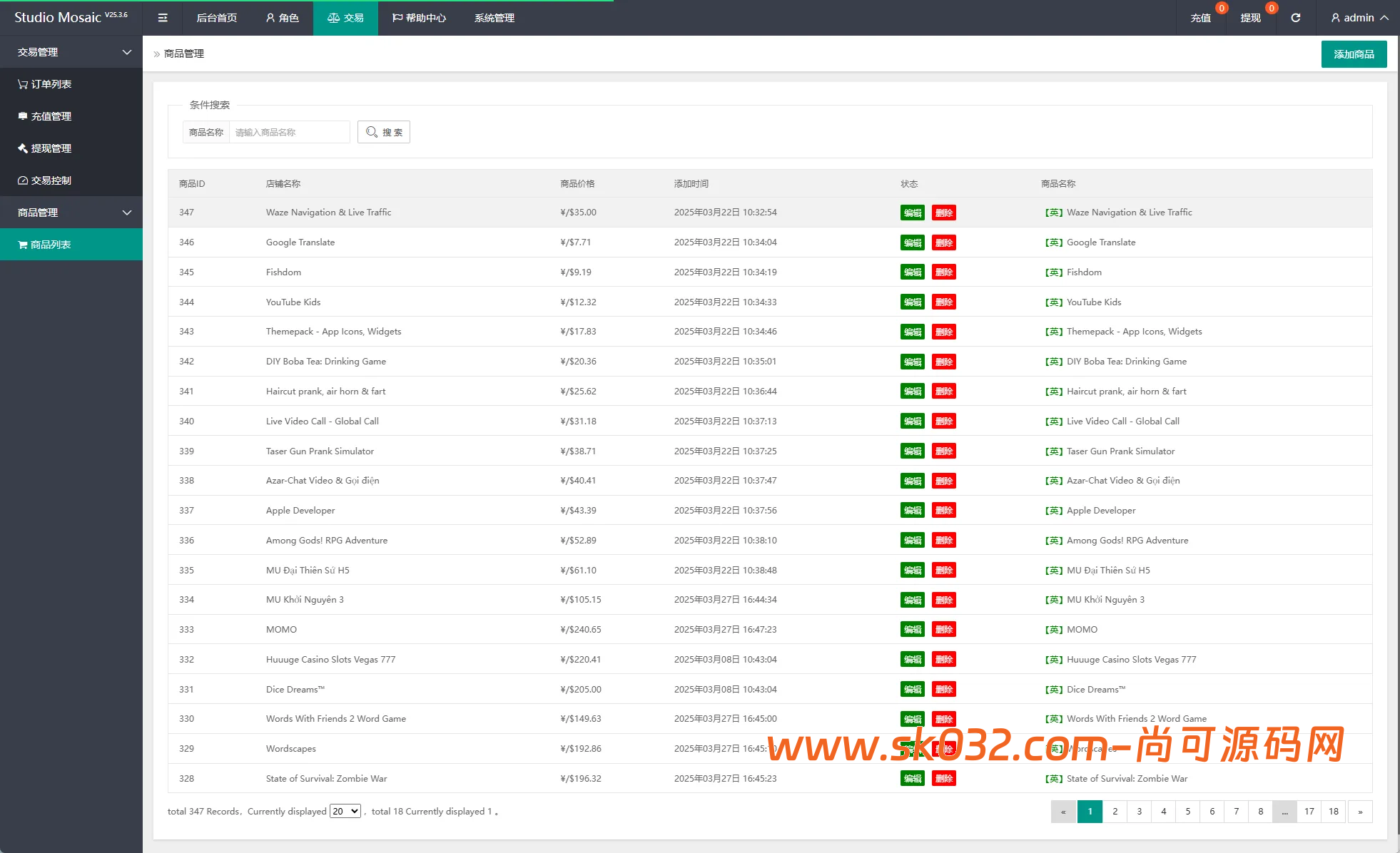Click the 提现 notification item
Viewport: 1400px width, 853px height.
1250,18
